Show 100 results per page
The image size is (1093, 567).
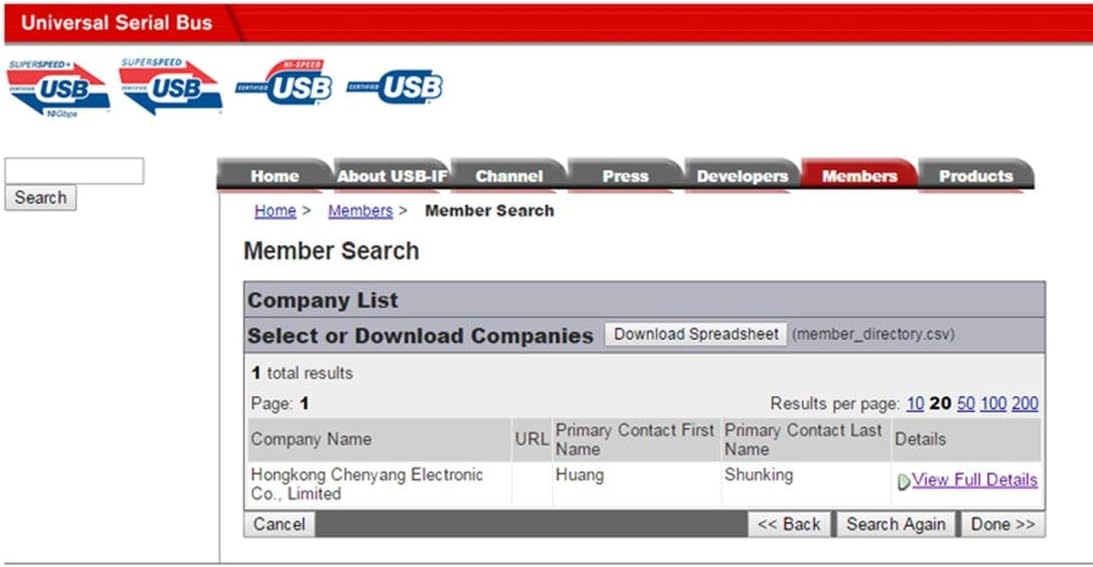[993, 403]
